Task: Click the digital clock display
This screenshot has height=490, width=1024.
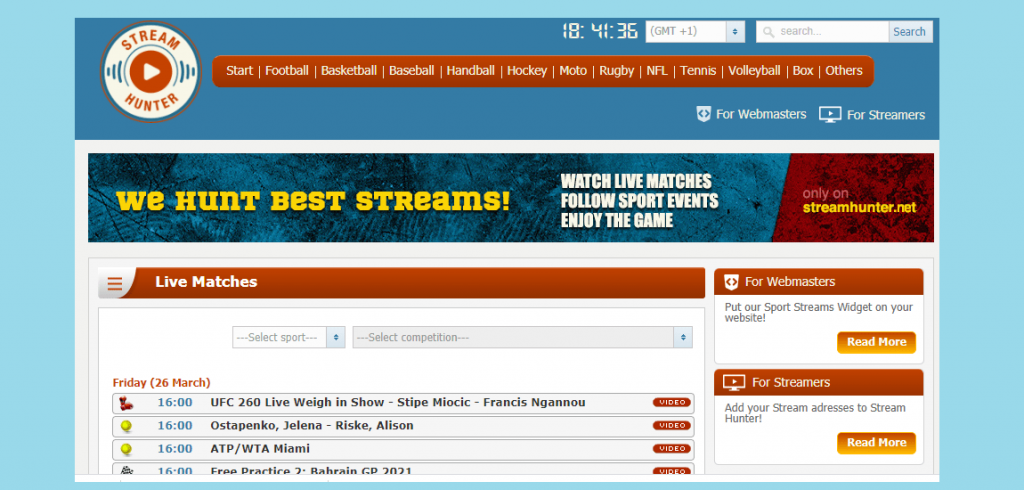Action: point(600,31)
